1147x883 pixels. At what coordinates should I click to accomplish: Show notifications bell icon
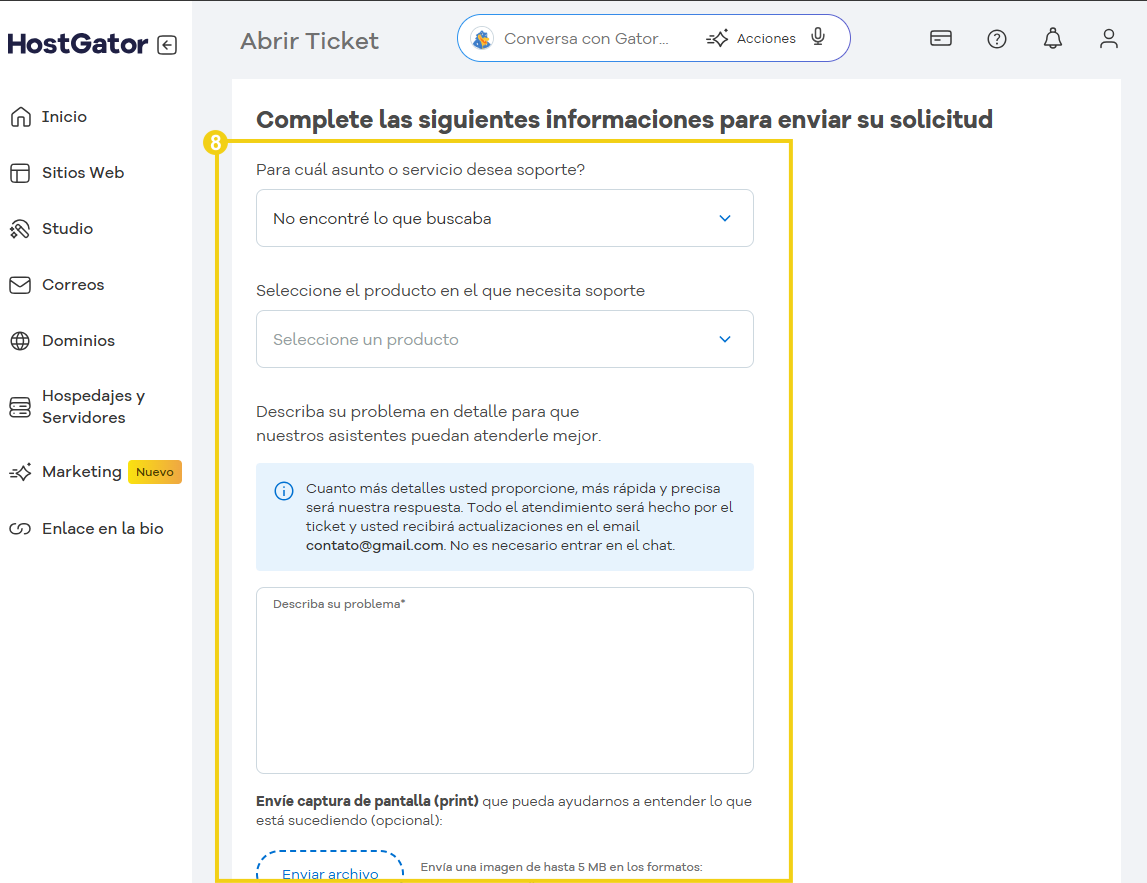pos(1052,39)
